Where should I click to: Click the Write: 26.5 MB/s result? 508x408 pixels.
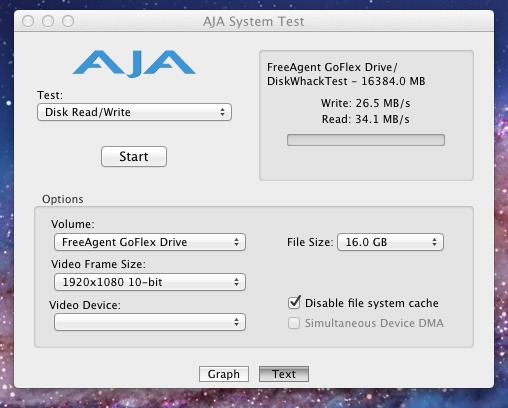[x=366, y=103]
